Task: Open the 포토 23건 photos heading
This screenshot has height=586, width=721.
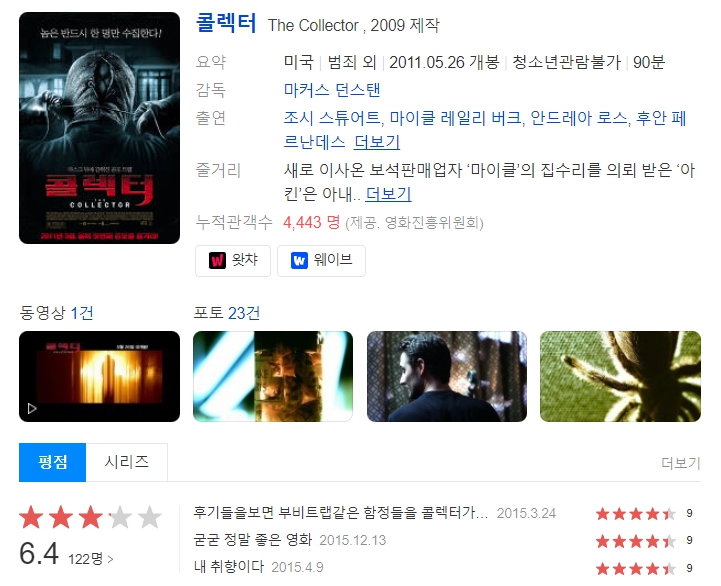Action: (227, 313)
